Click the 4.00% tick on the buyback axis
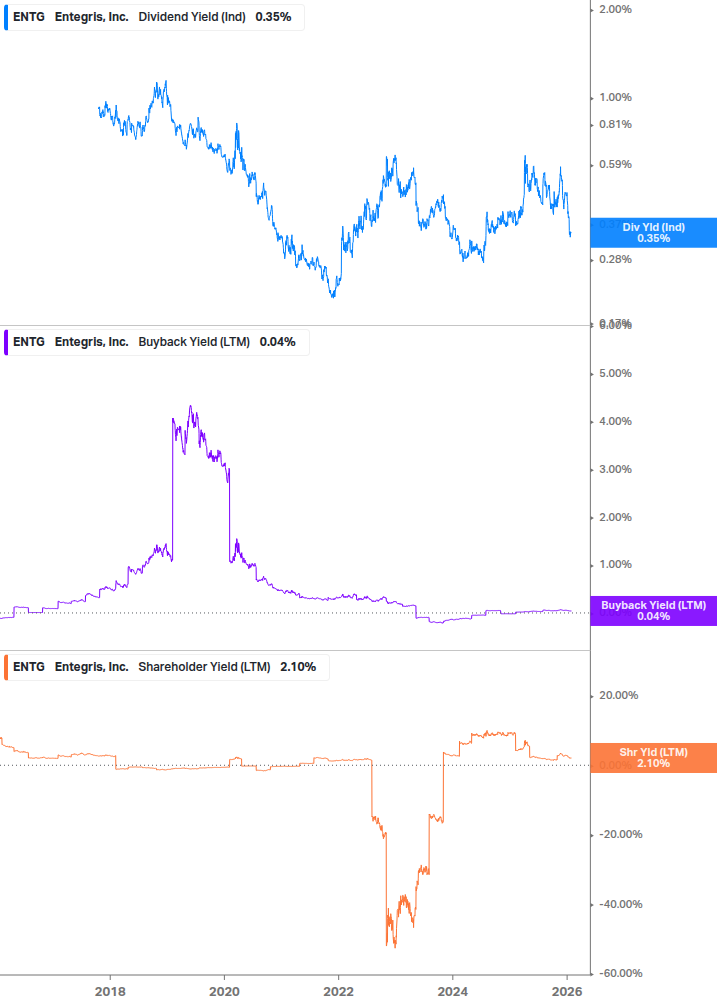The height and width of the screenshot is (1005, 717). (615, 422)
